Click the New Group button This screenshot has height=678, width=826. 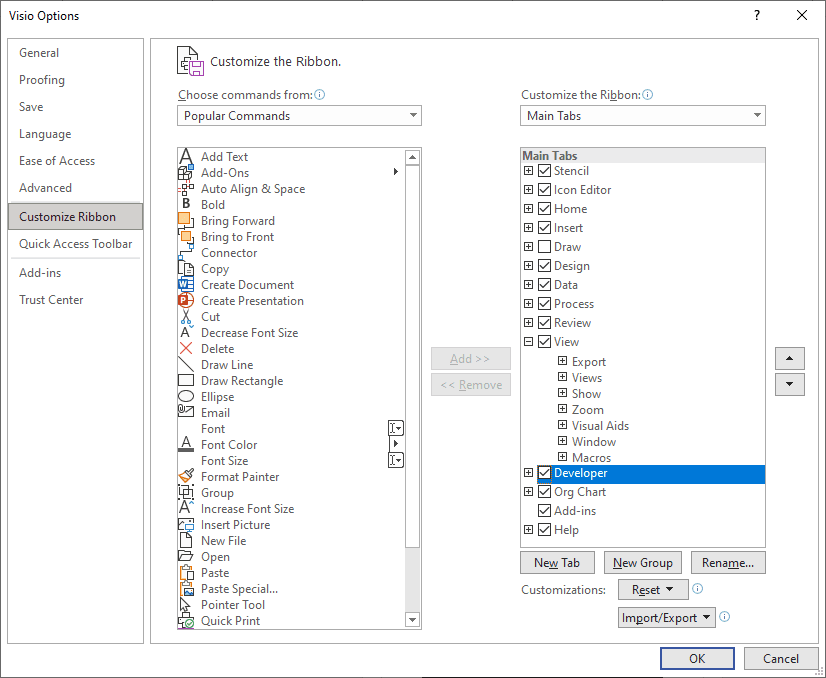click(x=643, y=563)
